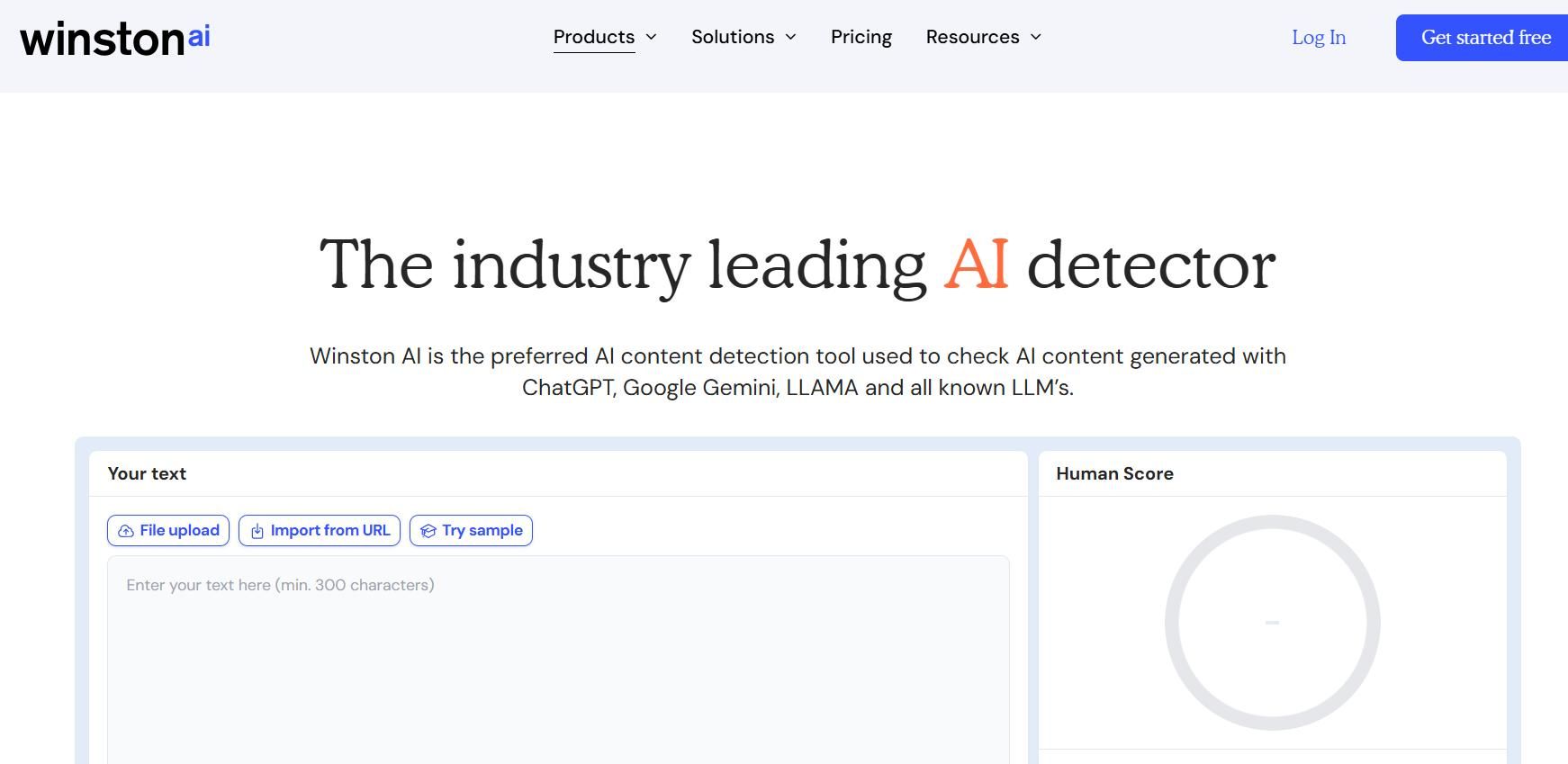Go to the Pricing page
Viewport: 1568px width, 764px height.
(861, 37)
